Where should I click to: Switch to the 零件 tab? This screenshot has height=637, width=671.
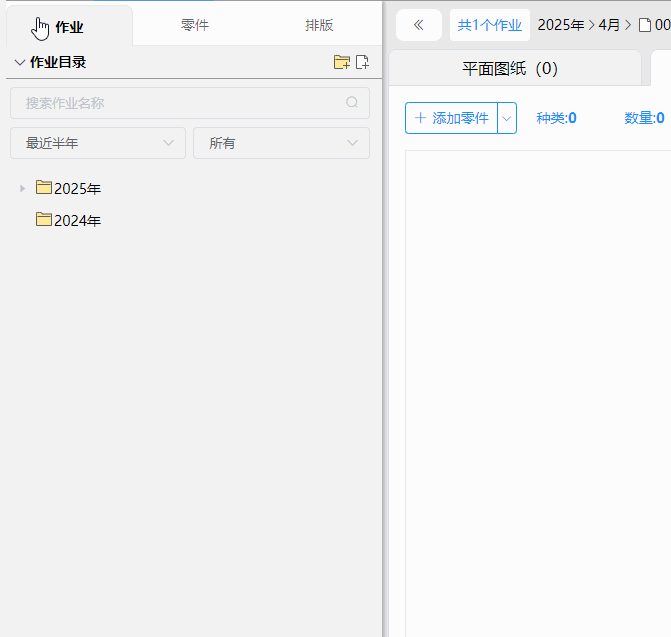(x=195, y=25)
